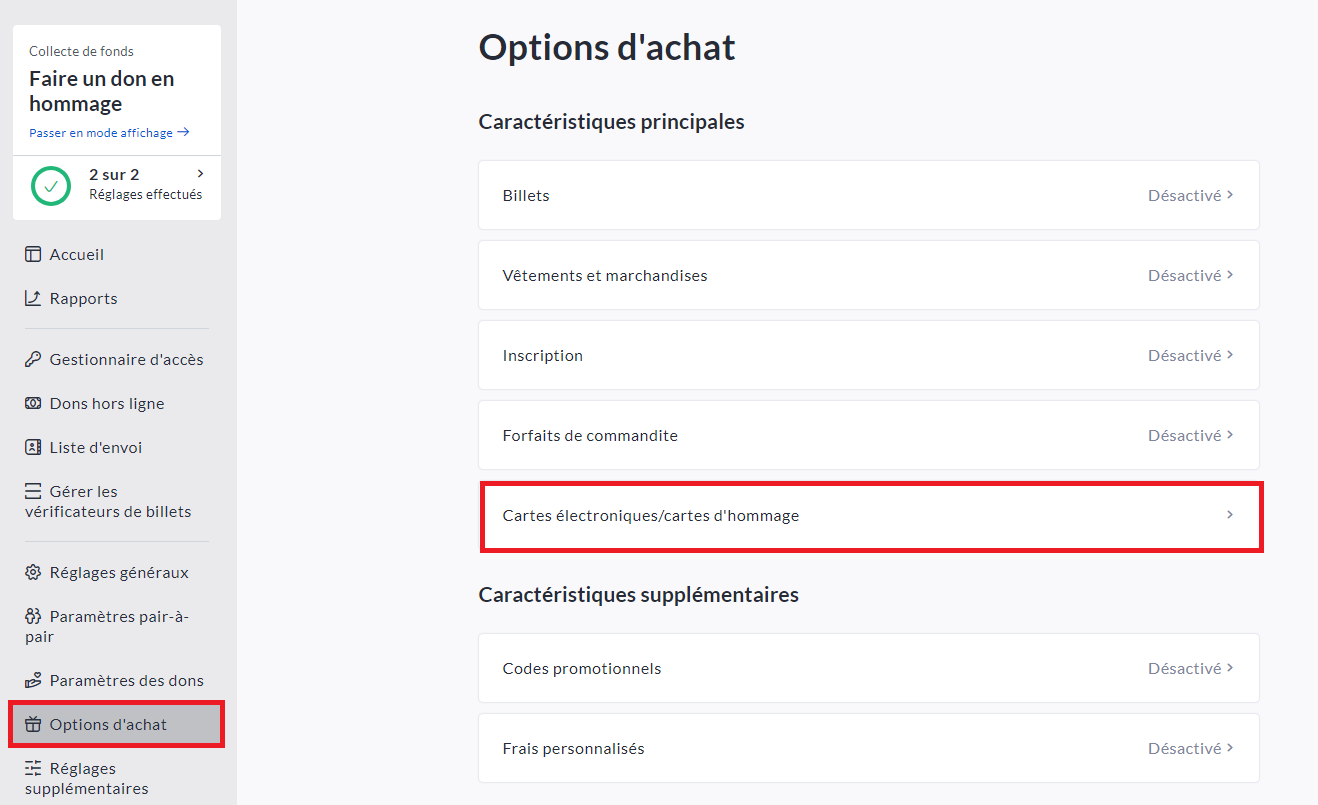
Task: Click the Paramètres des dons hand icon
Action: coord(33,681)
